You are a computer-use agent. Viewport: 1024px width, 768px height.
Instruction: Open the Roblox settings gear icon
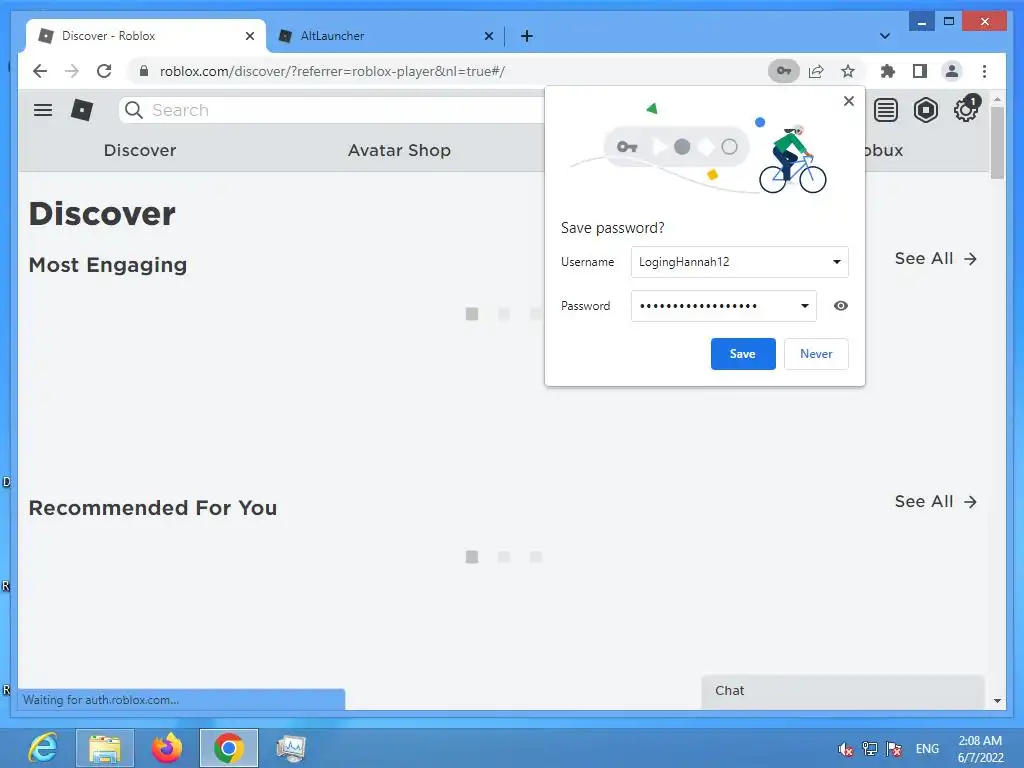(x=966, y=109)
